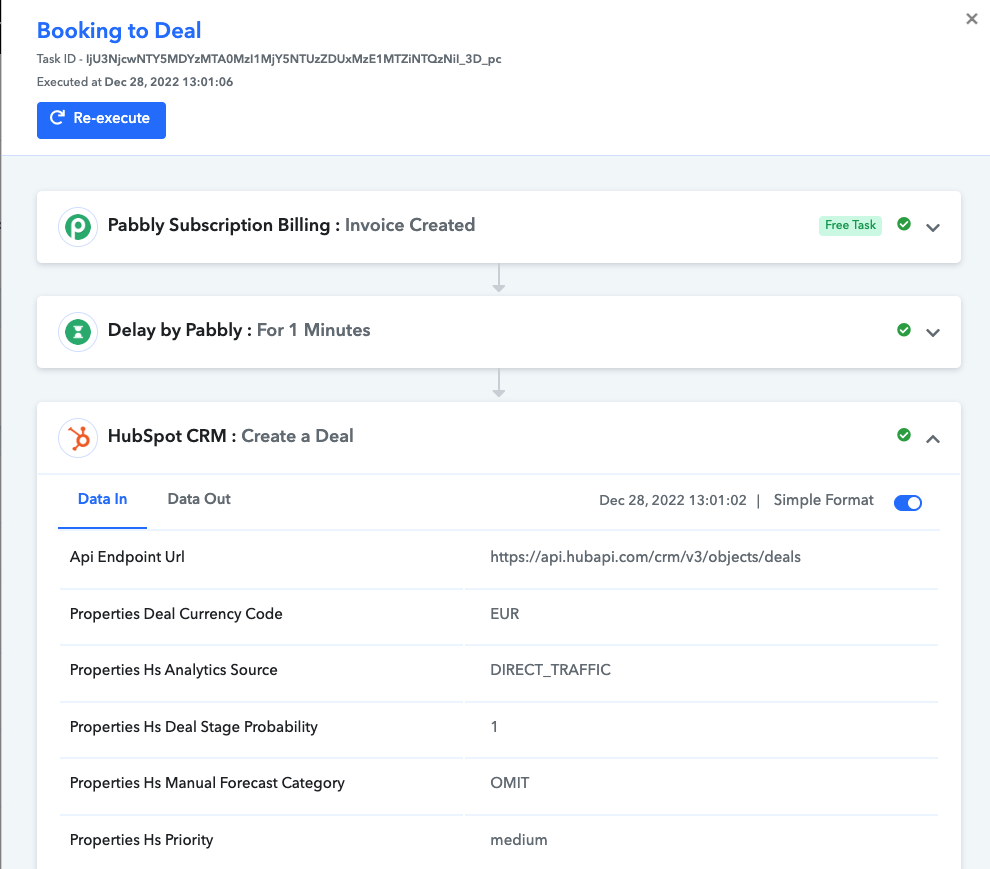Click green success checkmark on Delay step
The height and width of the screenshot is (869, 990).
click(x=904, y=330)
